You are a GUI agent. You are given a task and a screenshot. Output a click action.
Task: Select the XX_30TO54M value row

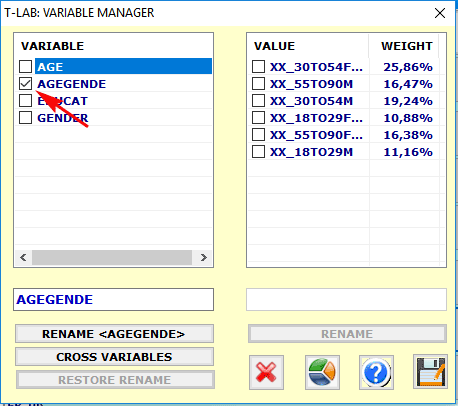coord(343,101)
